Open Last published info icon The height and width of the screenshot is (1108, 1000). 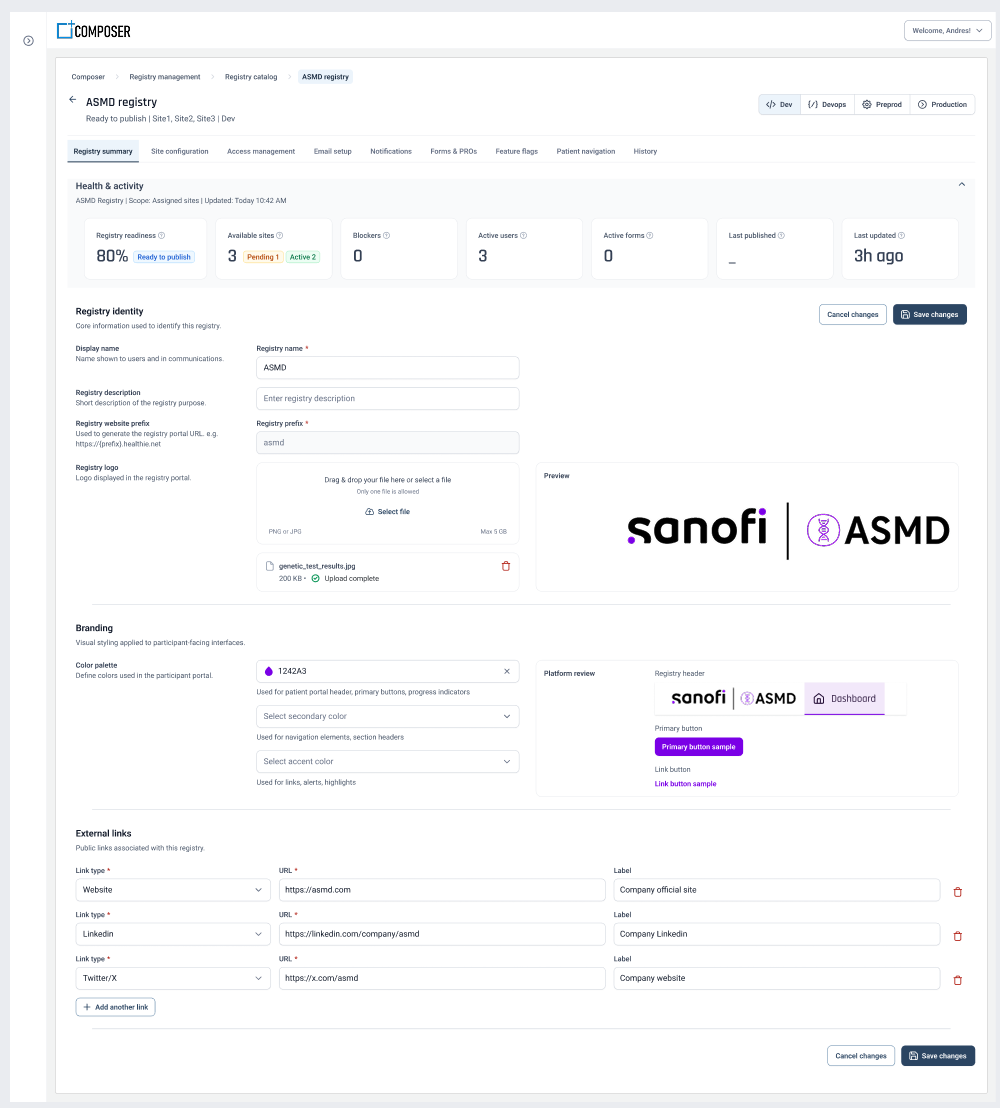781,235
